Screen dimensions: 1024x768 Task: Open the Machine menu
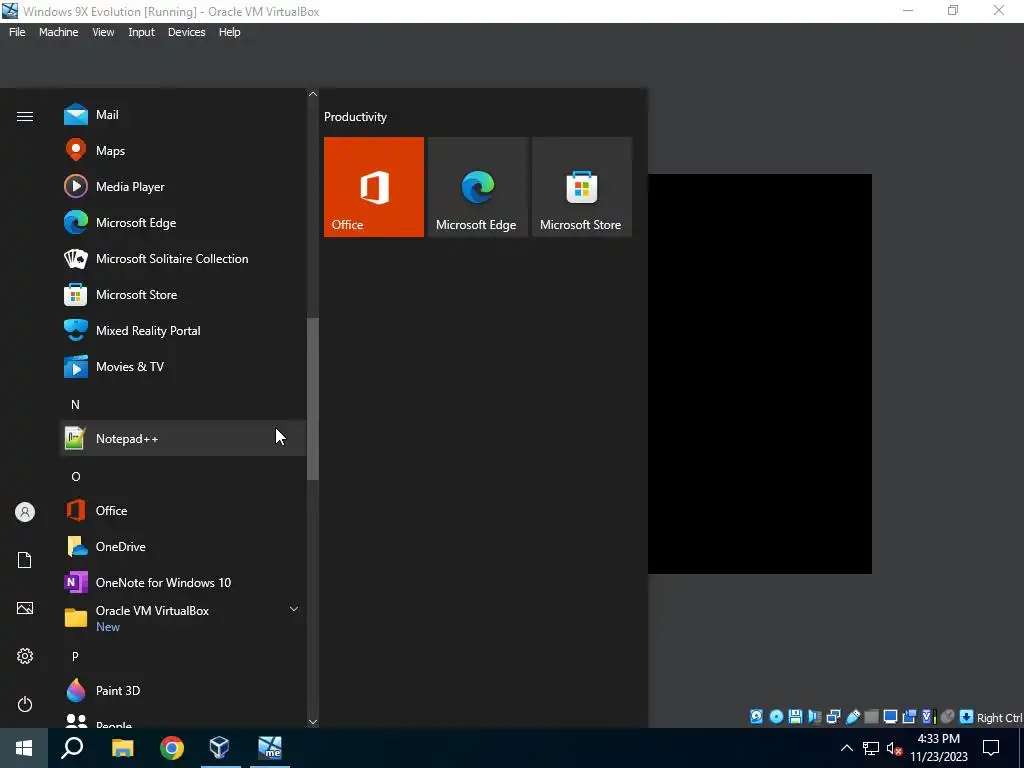point(59,32)
